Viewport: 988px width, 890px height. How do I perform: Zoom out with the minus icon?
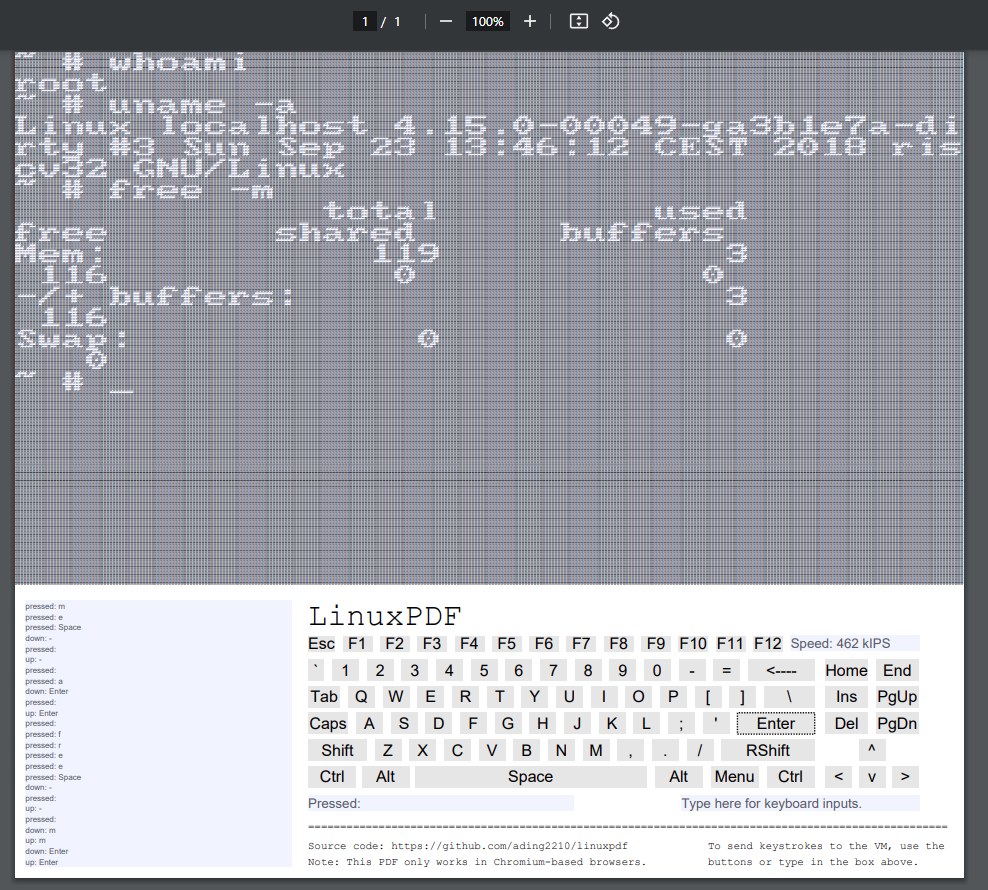(445, 21)
